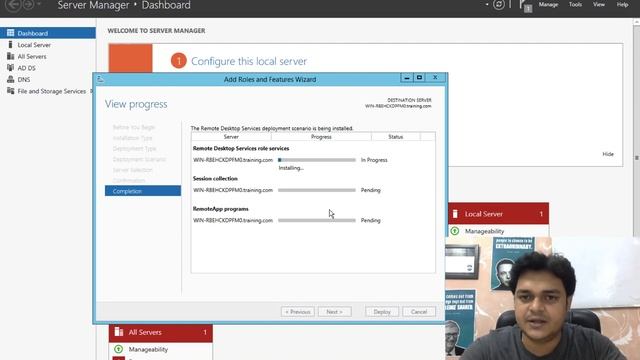The height and width of the screenshot is (360, 640).
Task: Open the Local Server tile header
Action: [498, 213]
